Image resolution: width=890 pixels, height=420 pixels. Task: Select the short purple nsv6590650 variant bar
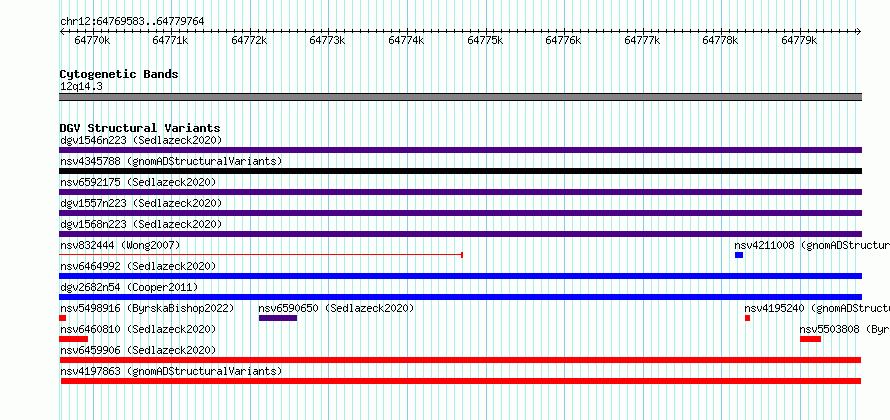(278, 318)
